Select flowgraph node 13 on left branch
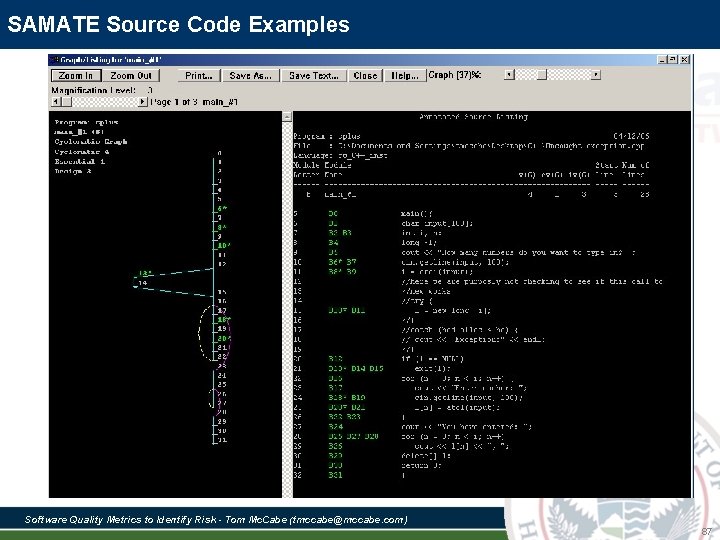Image resolution: width=720 pixels, height=540 pixels. [x=145, y=274]
